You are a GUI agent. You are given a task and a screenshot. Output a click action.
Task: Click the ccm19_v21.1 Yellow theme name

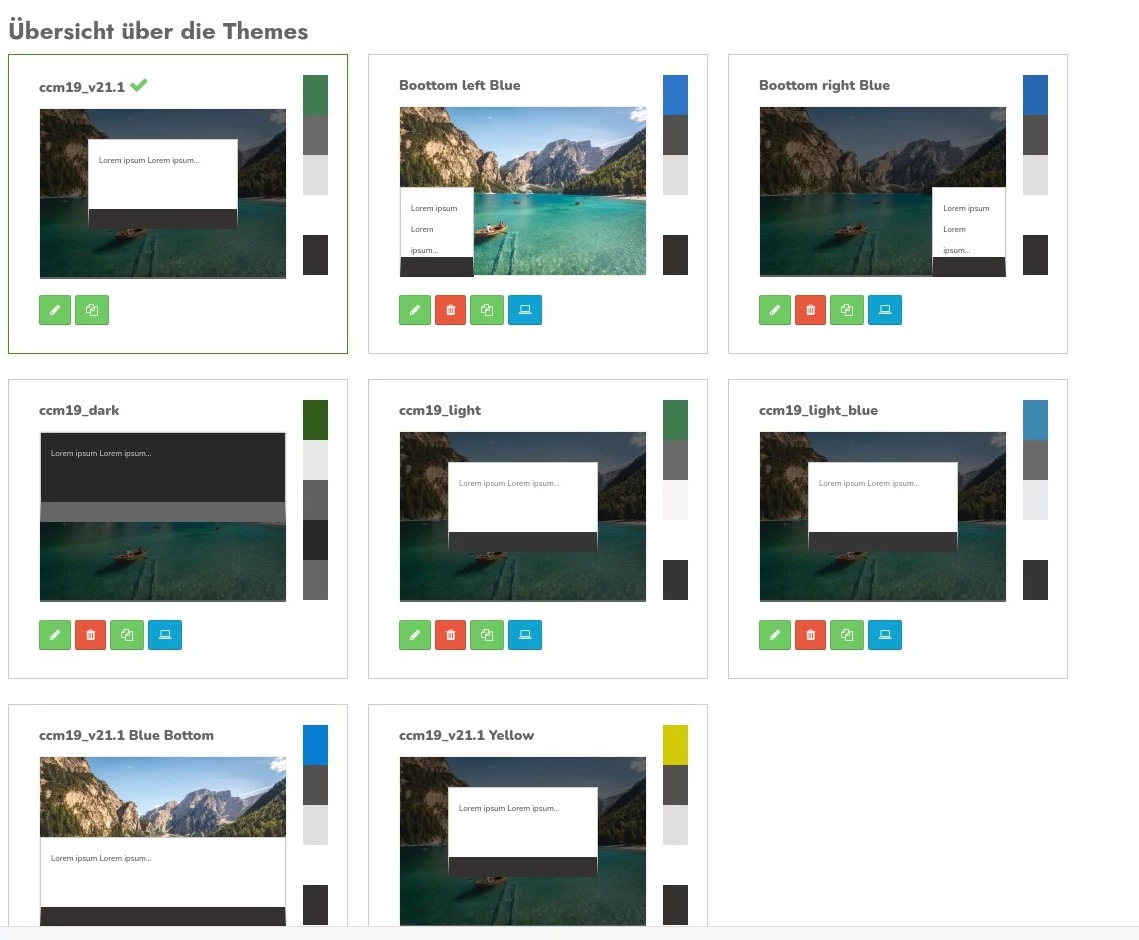click(x=466, y=735)
